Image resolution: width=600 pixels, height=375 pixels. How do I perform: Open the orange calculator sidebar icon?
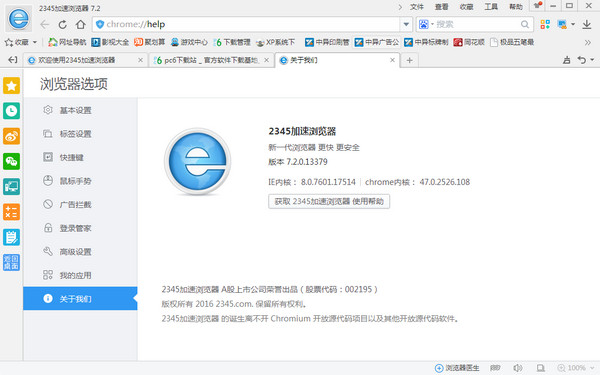(11, 212)
